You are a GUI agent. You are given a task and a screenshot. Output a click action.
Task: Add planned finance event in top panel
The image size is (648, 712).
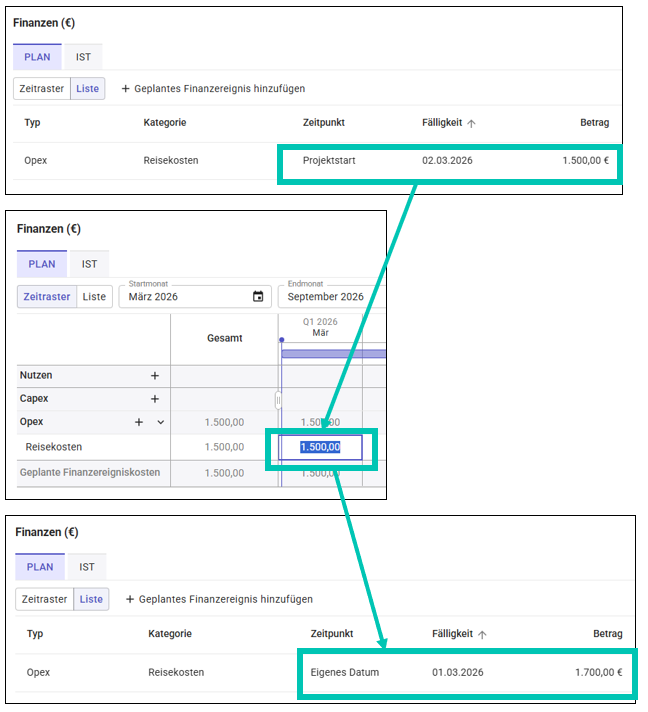tap(212, 89)
